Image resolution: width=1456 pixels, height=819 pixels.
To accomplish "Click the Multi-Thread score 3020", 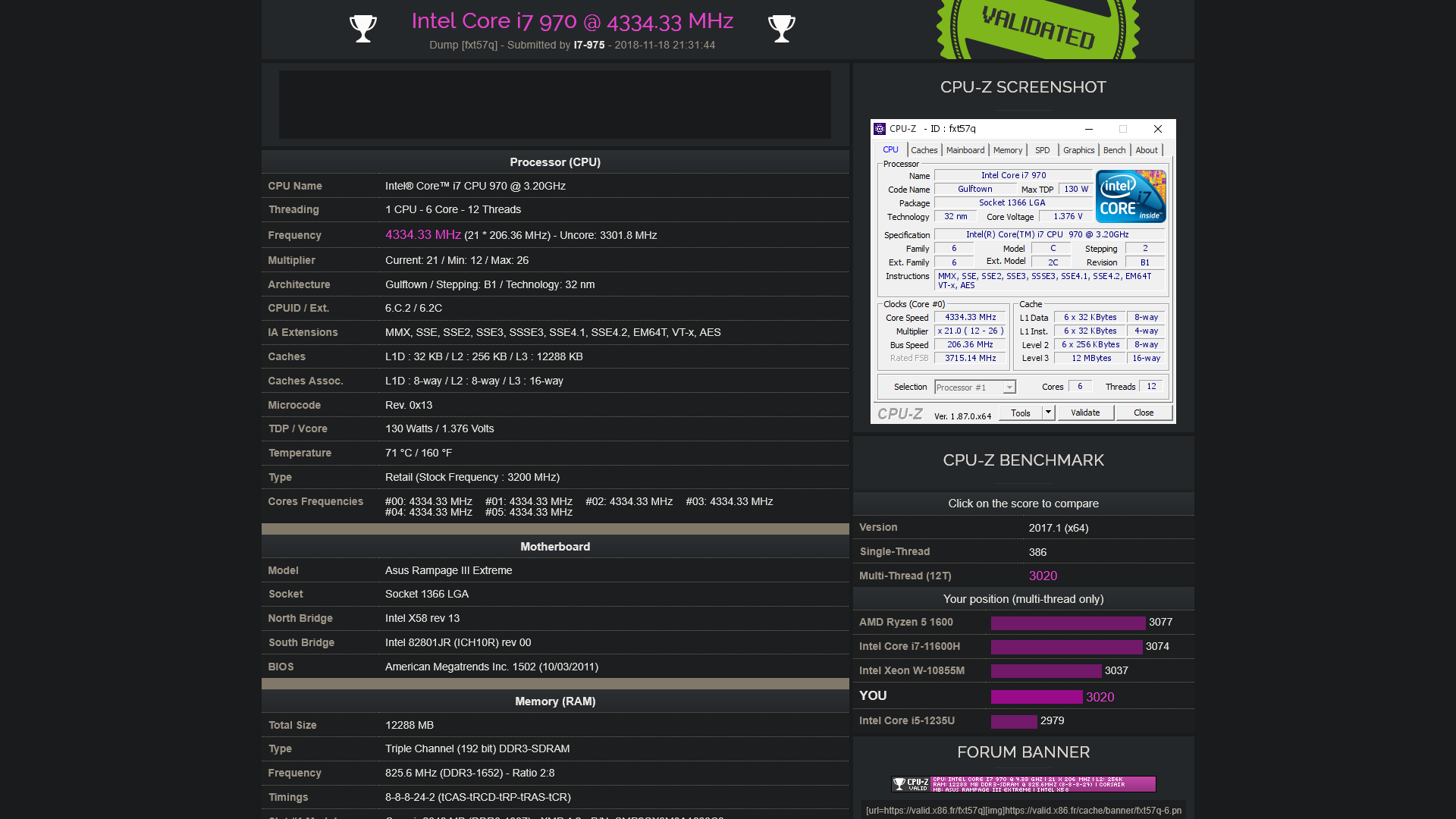I will tap(1043, 576).
